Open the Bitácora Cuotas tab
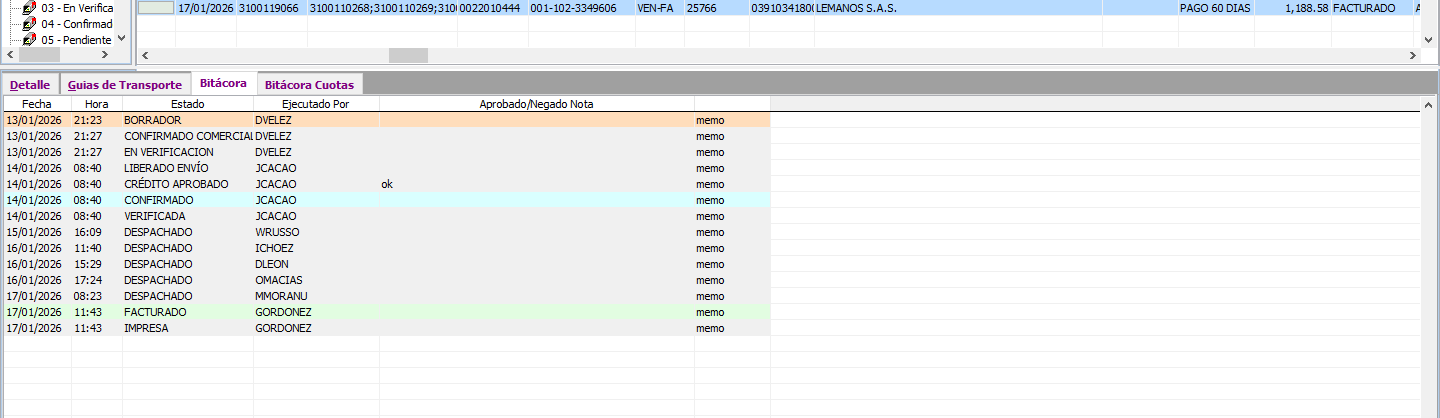Screen dimensions: 1440x418 tap(309, 85)
